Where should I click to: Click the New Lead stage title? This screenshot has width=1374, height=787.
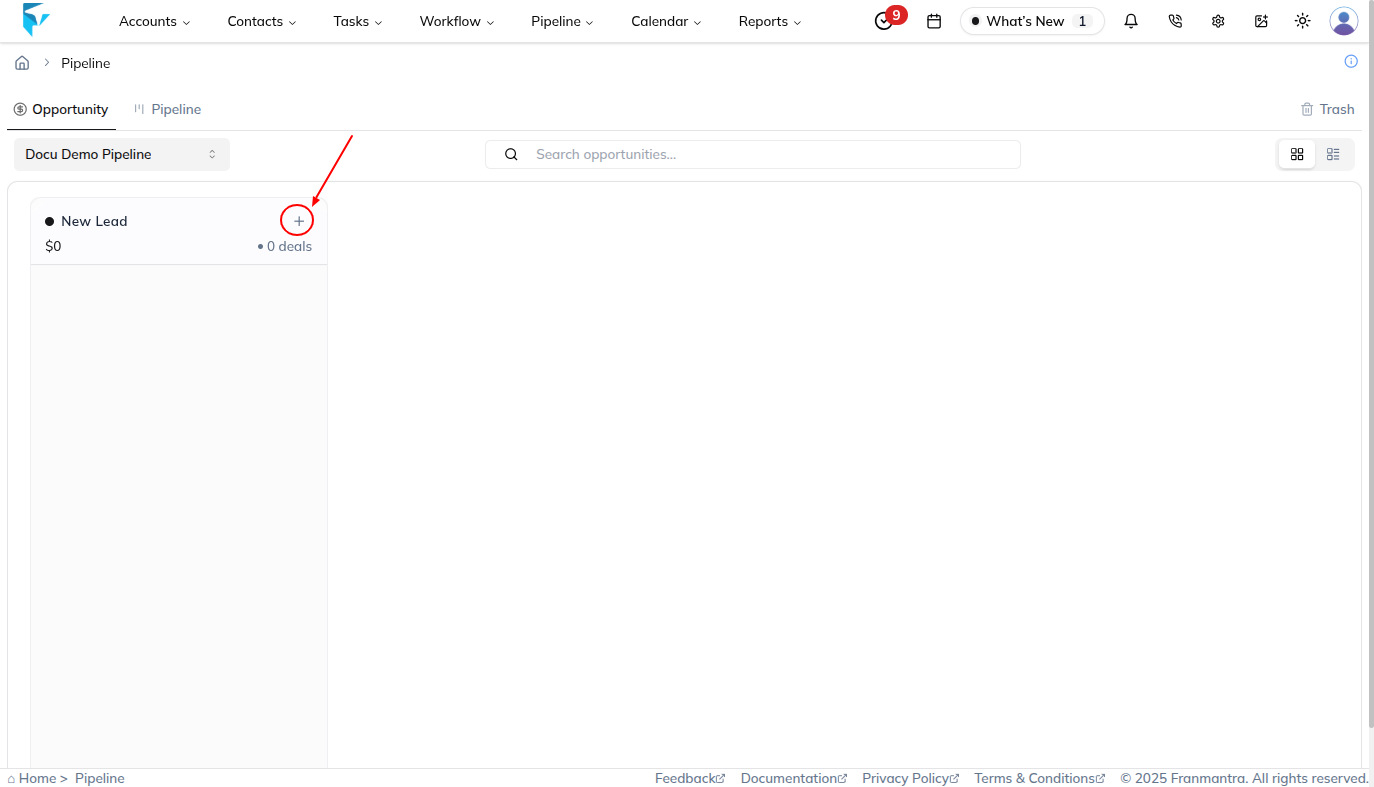coord(94,221)
